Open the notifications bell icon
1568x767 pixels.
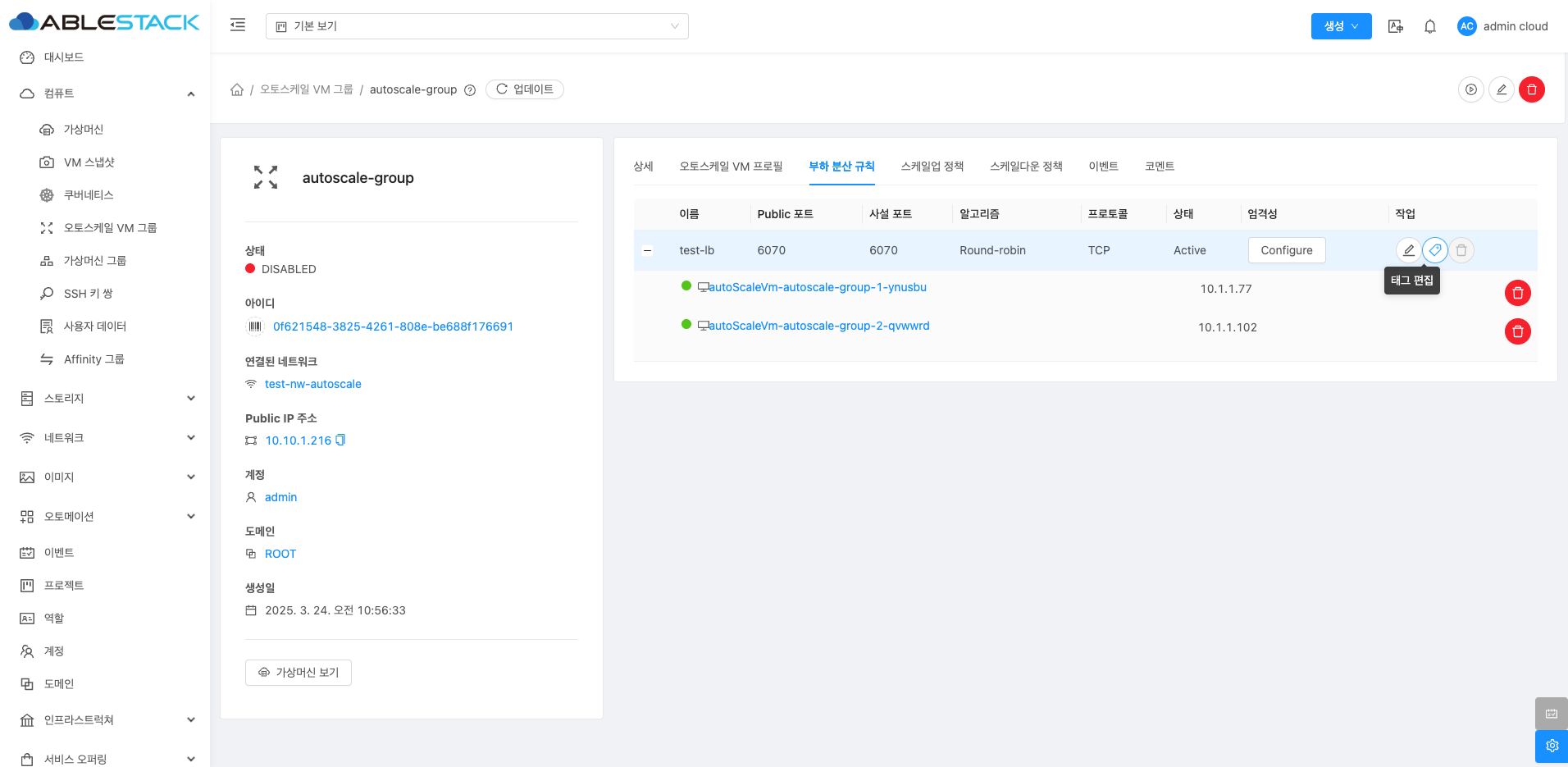(1429, 26)
